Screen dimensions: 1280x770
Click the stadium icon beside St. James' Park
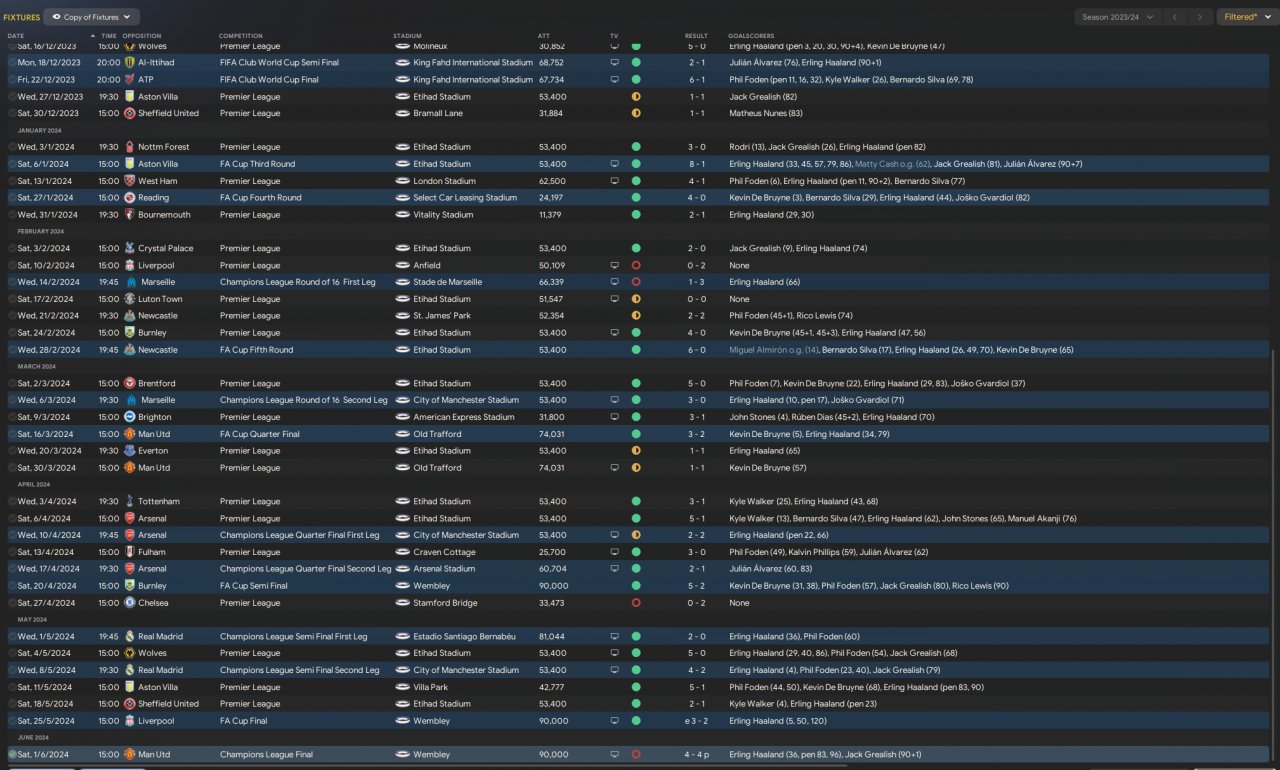pyautogui.click(x=402, y=316)
